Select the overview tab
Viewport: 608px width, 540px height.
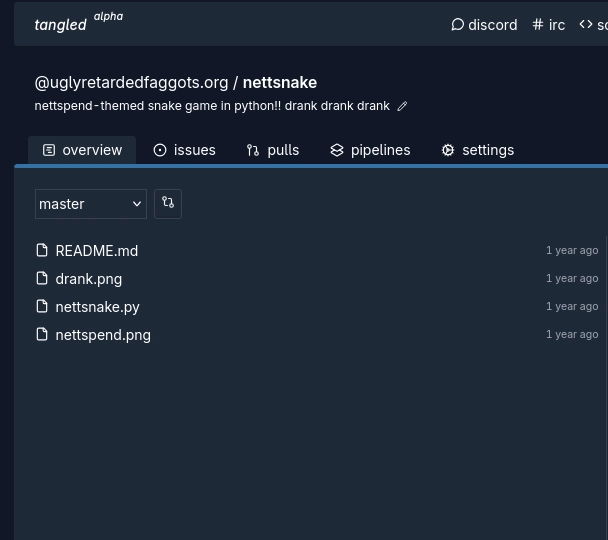82,150
